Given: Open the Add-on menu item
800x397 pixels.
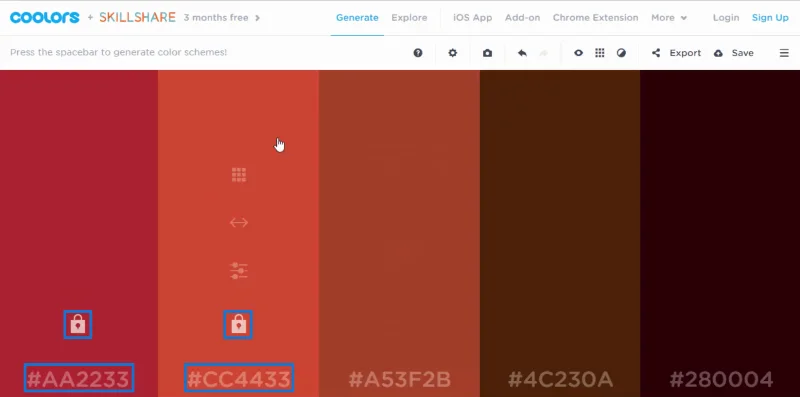Looking at the screenshot, I should 522,17.
